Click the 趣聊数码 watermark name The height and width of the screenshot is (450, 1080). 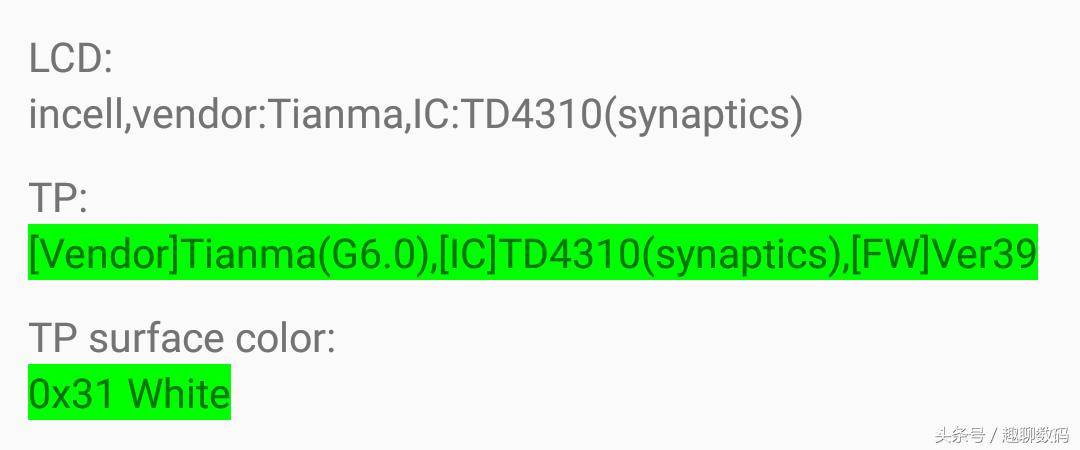[x=1034, y=435]
